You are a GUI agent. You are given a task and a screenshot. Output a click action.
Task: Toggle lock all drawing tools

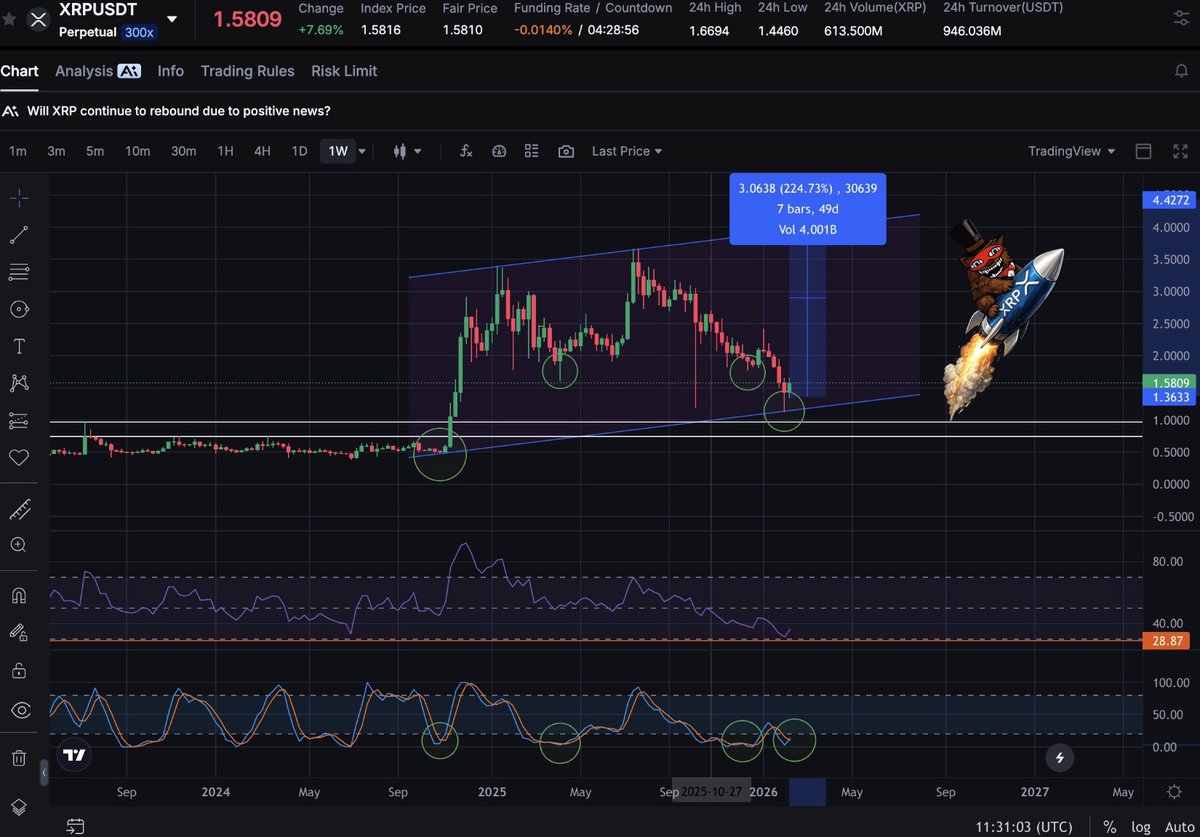(x=18, y=669)
